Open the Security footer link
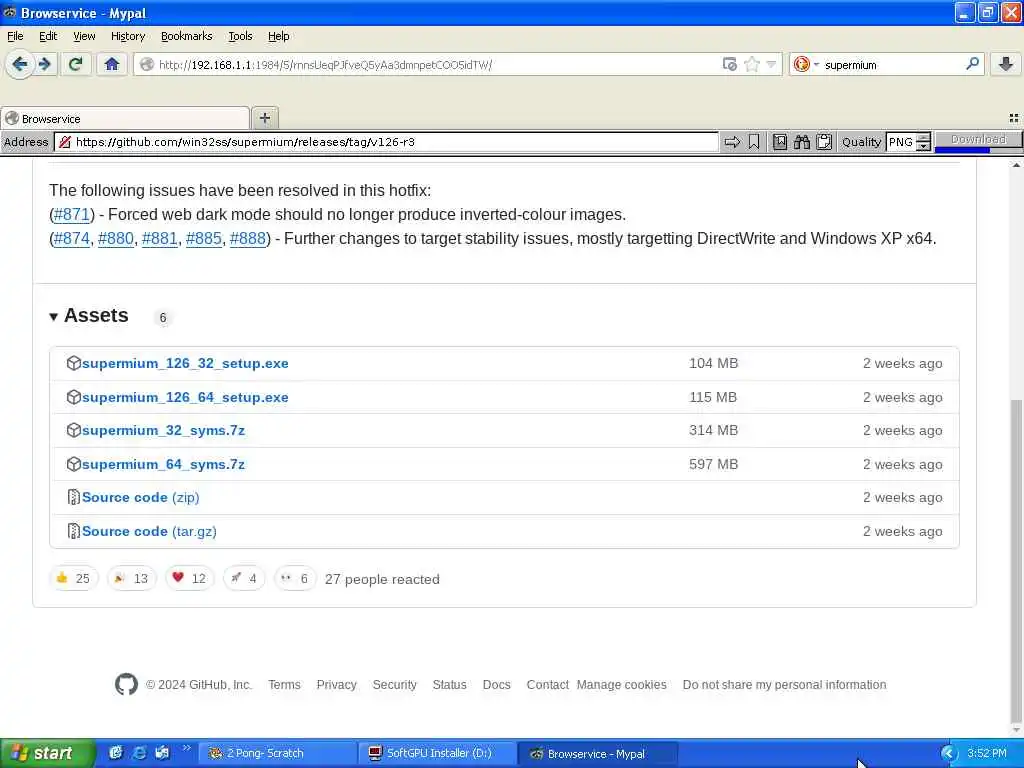The height and width of the screenshot is (768, 1024). coord(394,684)
